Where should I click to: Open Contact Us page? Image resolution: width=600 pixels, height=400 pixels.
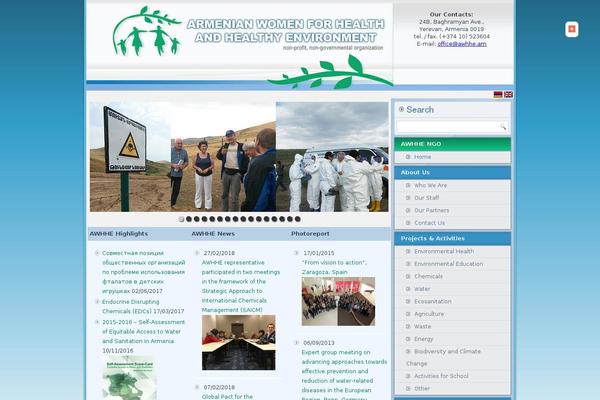pyautogui.click(x=429, y=223)
